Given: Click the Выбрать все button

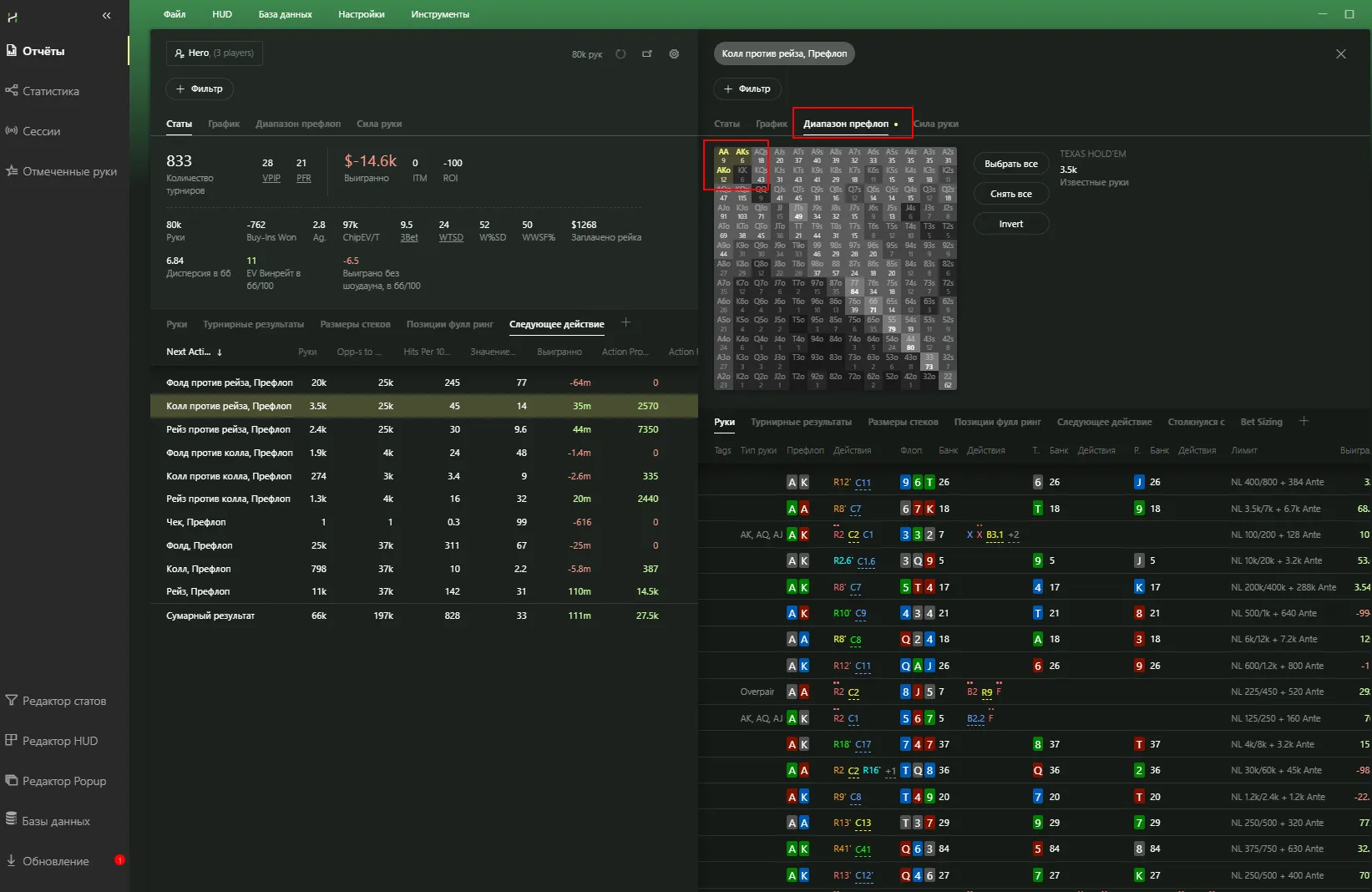Looking at the screenshot, I should [1010, 164].
